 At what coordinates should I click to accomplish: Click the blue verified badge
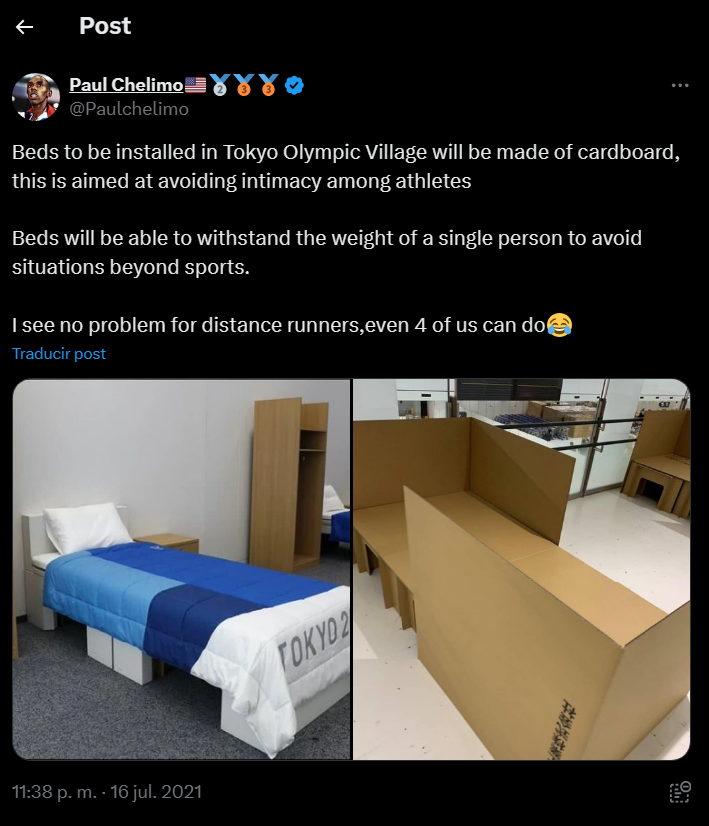click(x=294, y=85)
